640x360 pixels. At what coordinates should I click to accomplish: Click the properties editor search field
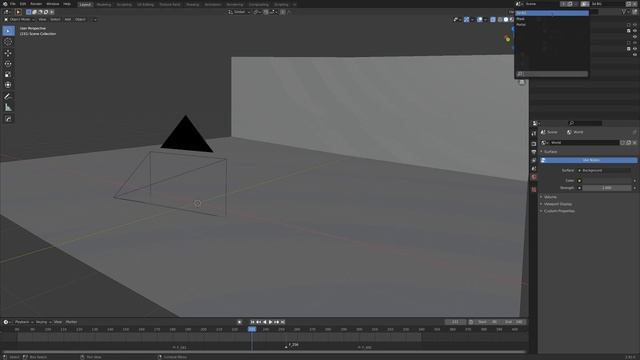pyautogui.click(x=585, y=123)
